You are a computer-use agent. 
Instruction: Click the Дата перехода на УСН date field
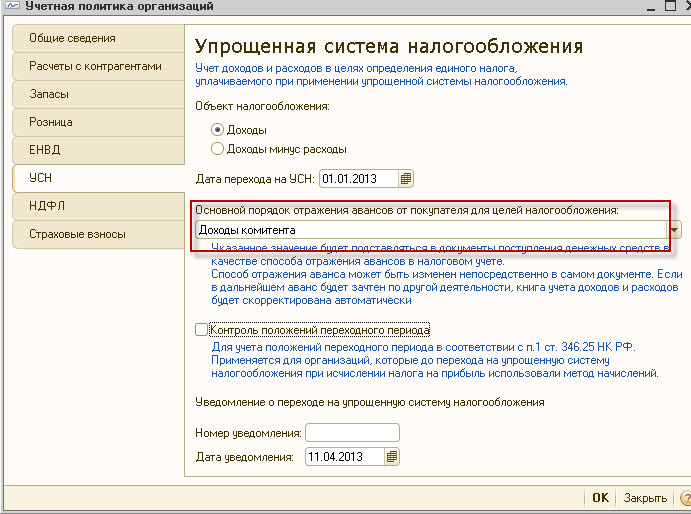click(358, 179)
